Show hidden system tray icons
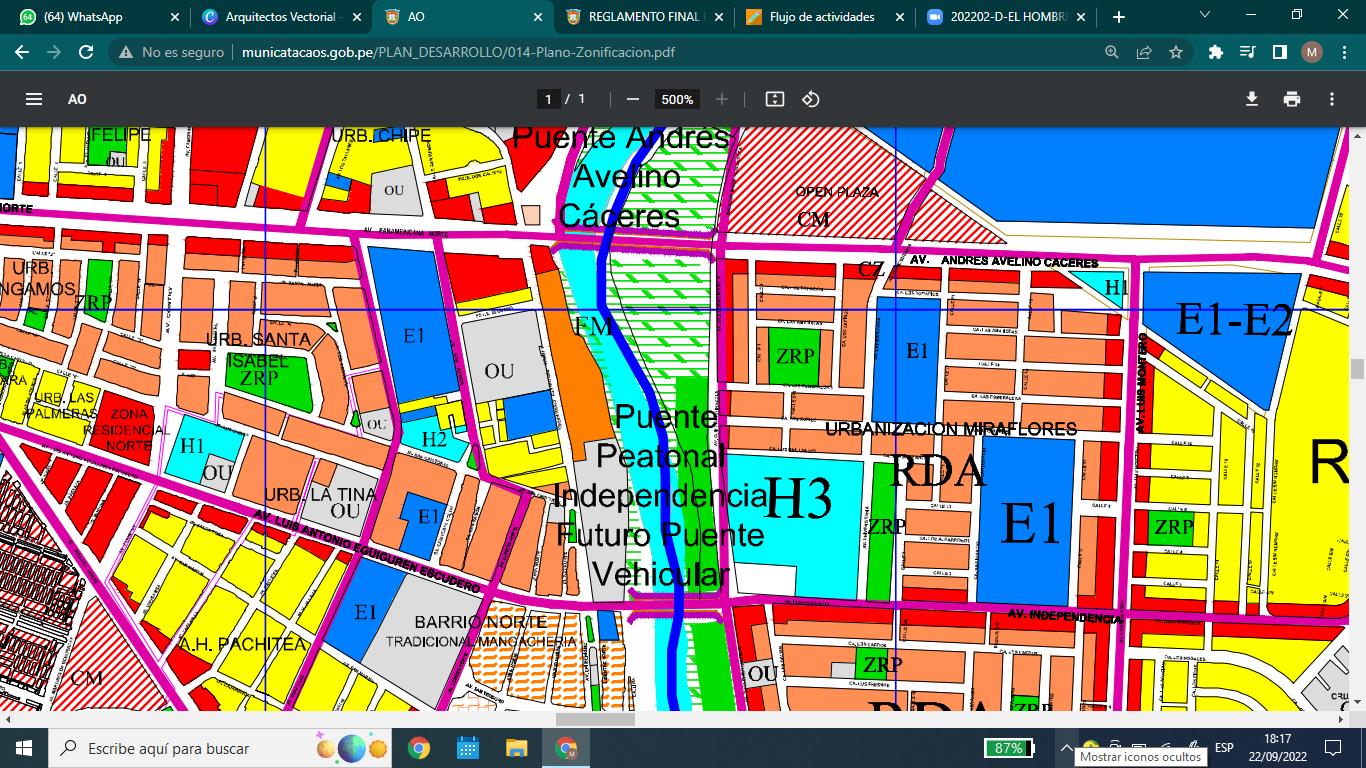 (1066, 748)
